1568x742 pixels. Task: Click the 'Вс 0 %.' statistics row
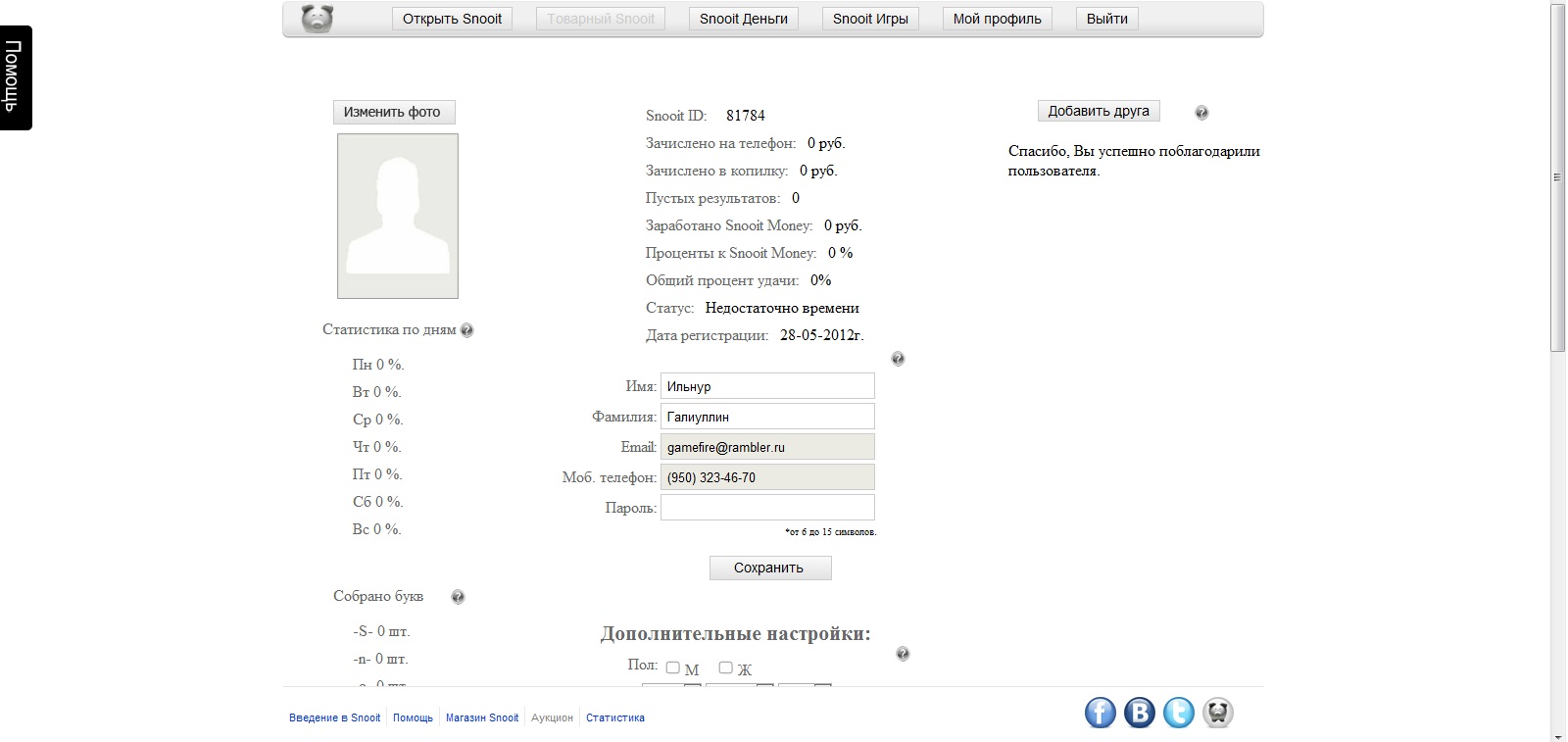pos(377,529)
